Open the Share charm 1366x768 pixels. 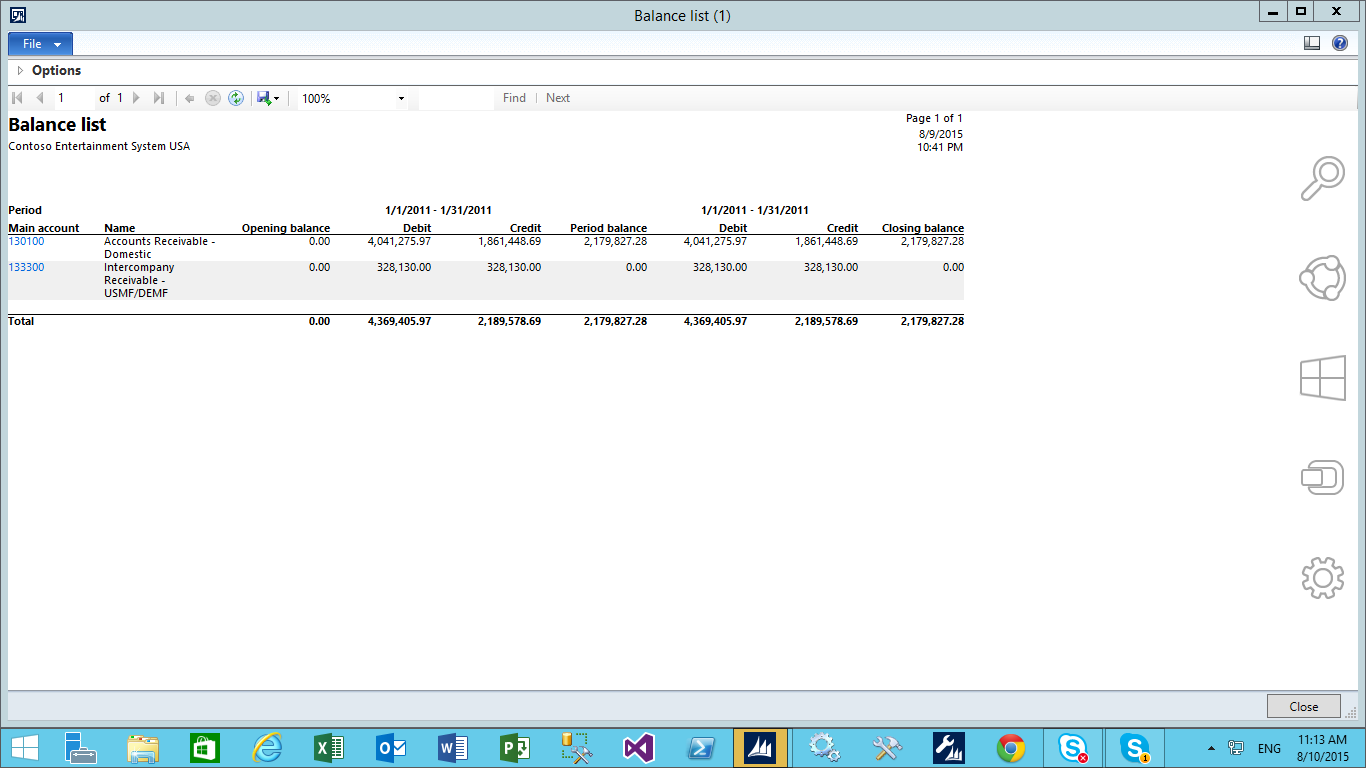point(1322,279)
